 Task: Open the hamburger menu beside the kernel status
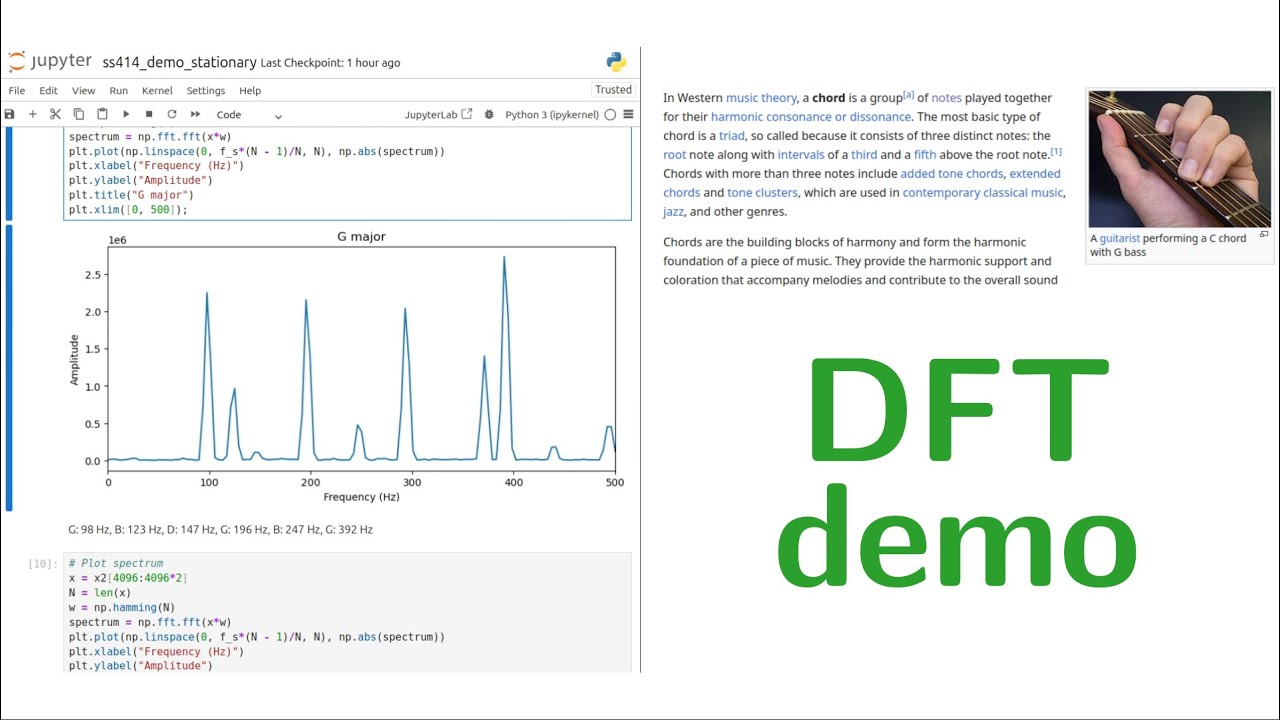click(x=628, y=115)
